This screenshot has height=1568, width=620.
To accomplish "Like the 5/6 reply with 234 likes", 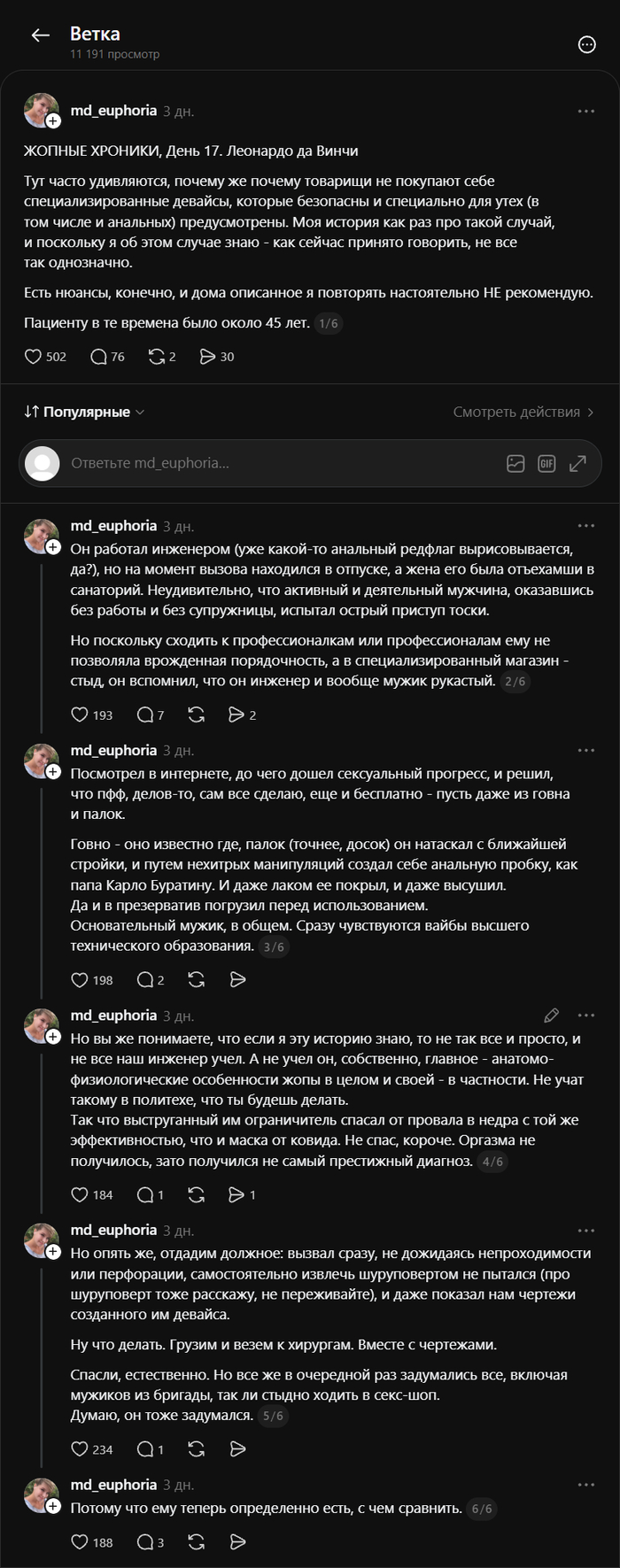I will [92, 1449].
